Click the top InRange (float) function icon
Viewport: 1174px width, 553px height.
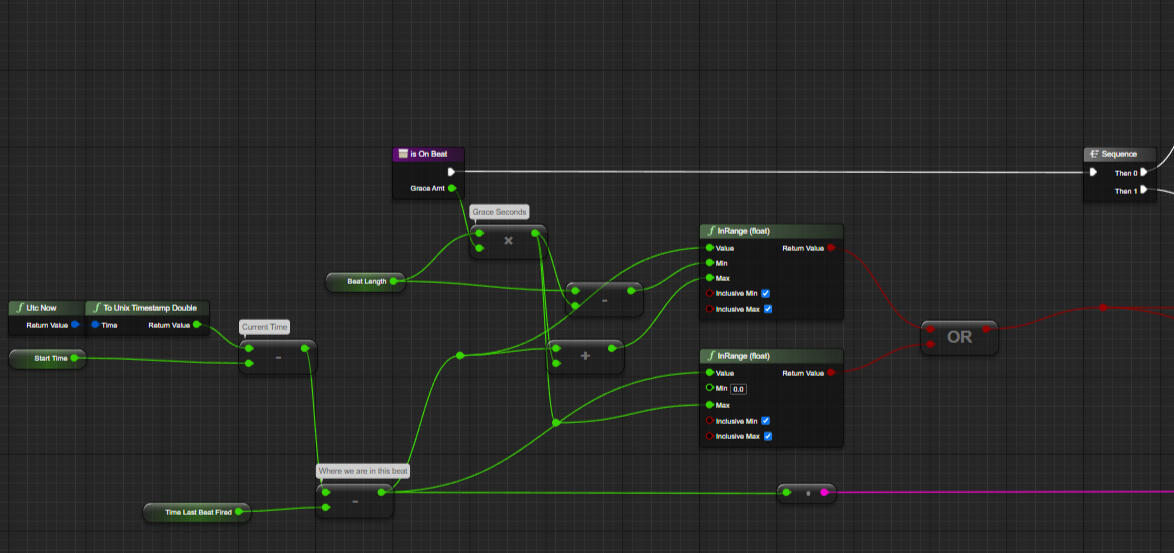(711, 231)
